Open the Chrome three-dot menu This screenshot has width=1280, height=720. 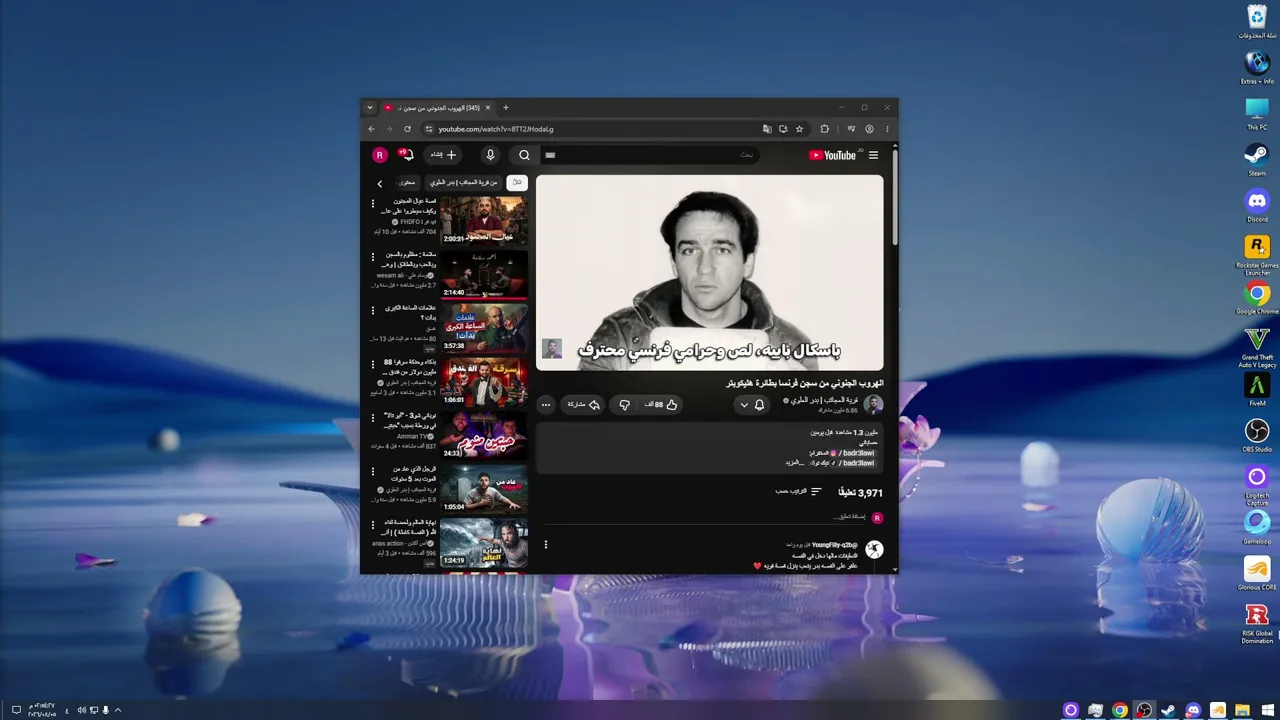point(886,129)
